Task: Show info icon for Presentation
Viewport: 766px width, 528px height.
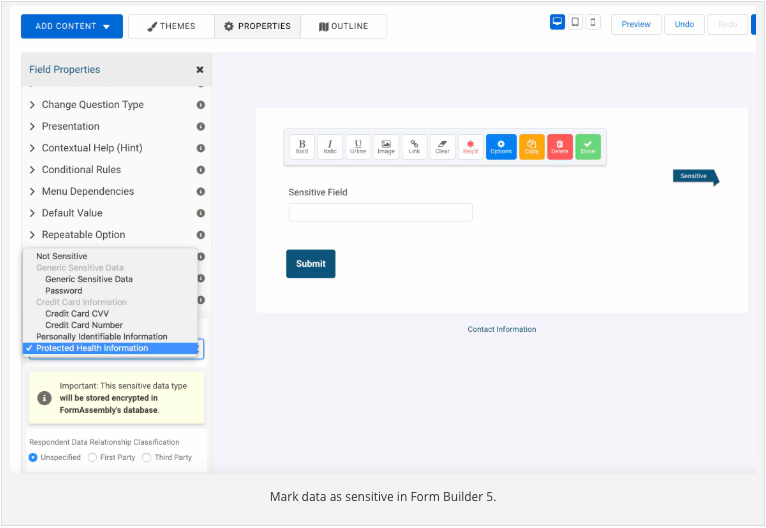Action: click(x=201, y=127)
